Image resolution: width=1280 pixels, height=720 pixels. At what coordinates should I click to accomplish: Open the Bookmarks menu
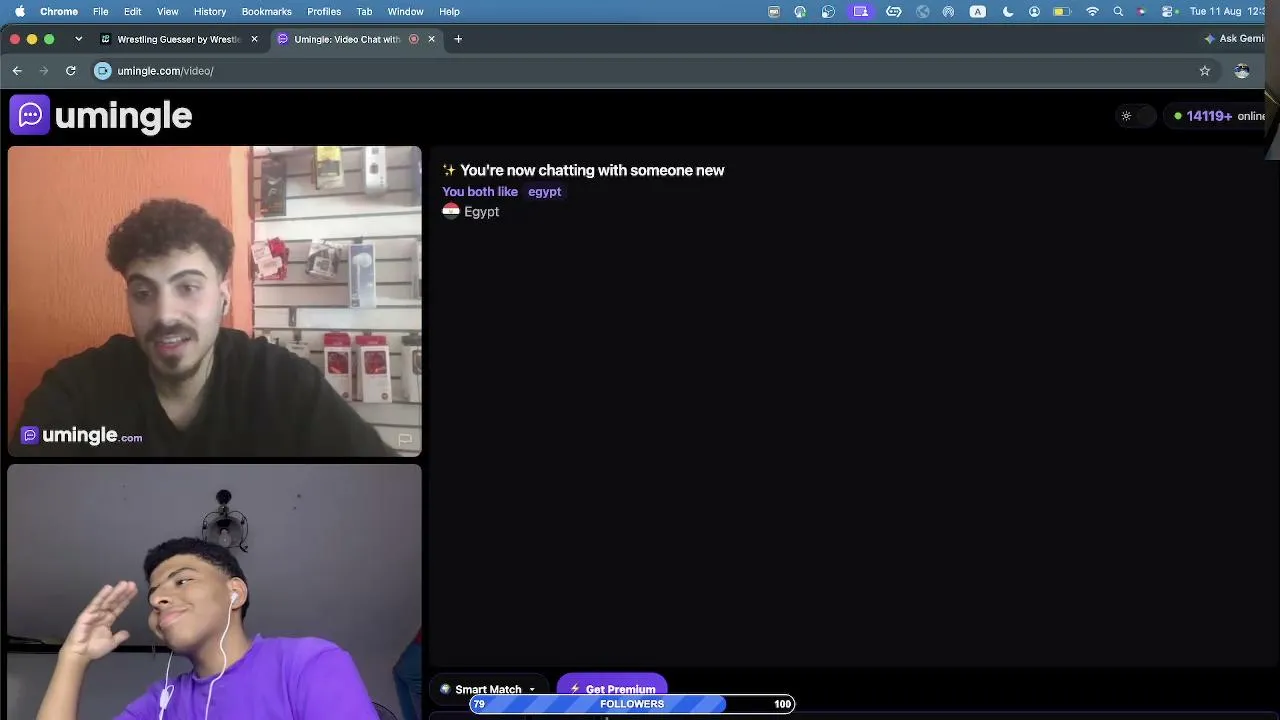(267, 11)
